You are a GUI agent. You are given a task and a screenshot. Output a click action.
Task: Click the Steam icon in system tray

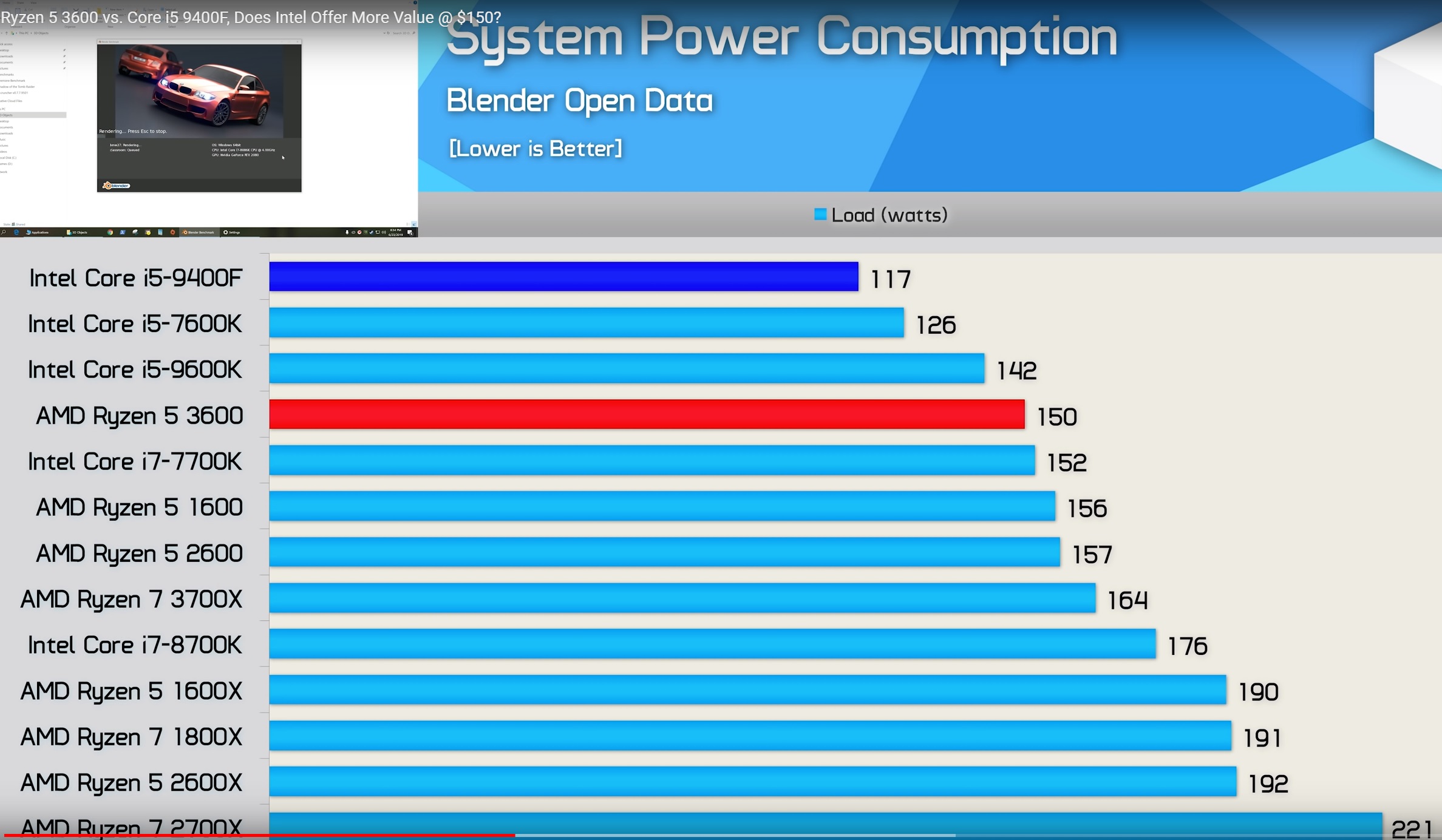click(371, 232)
